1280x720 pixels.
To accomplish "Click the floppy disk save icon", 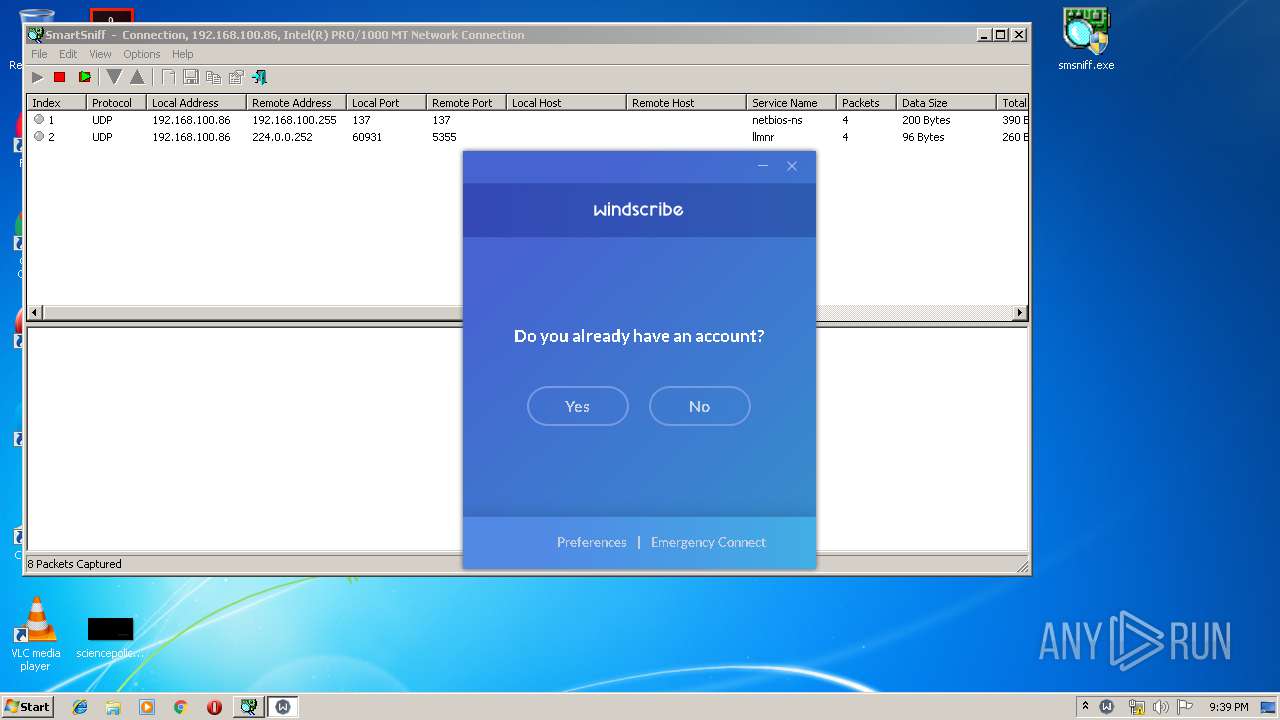I will [190, 77].
